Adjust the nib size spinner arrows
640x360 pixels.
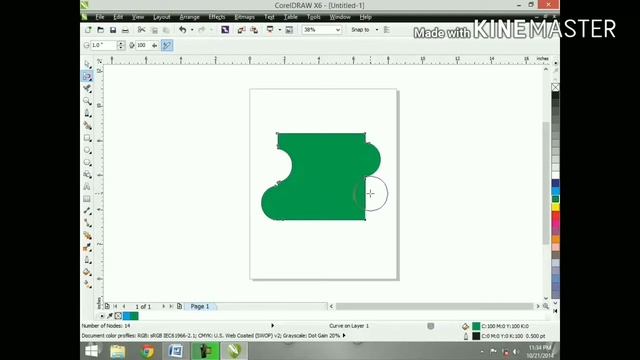pyautogui.click(x=121, y=45)
